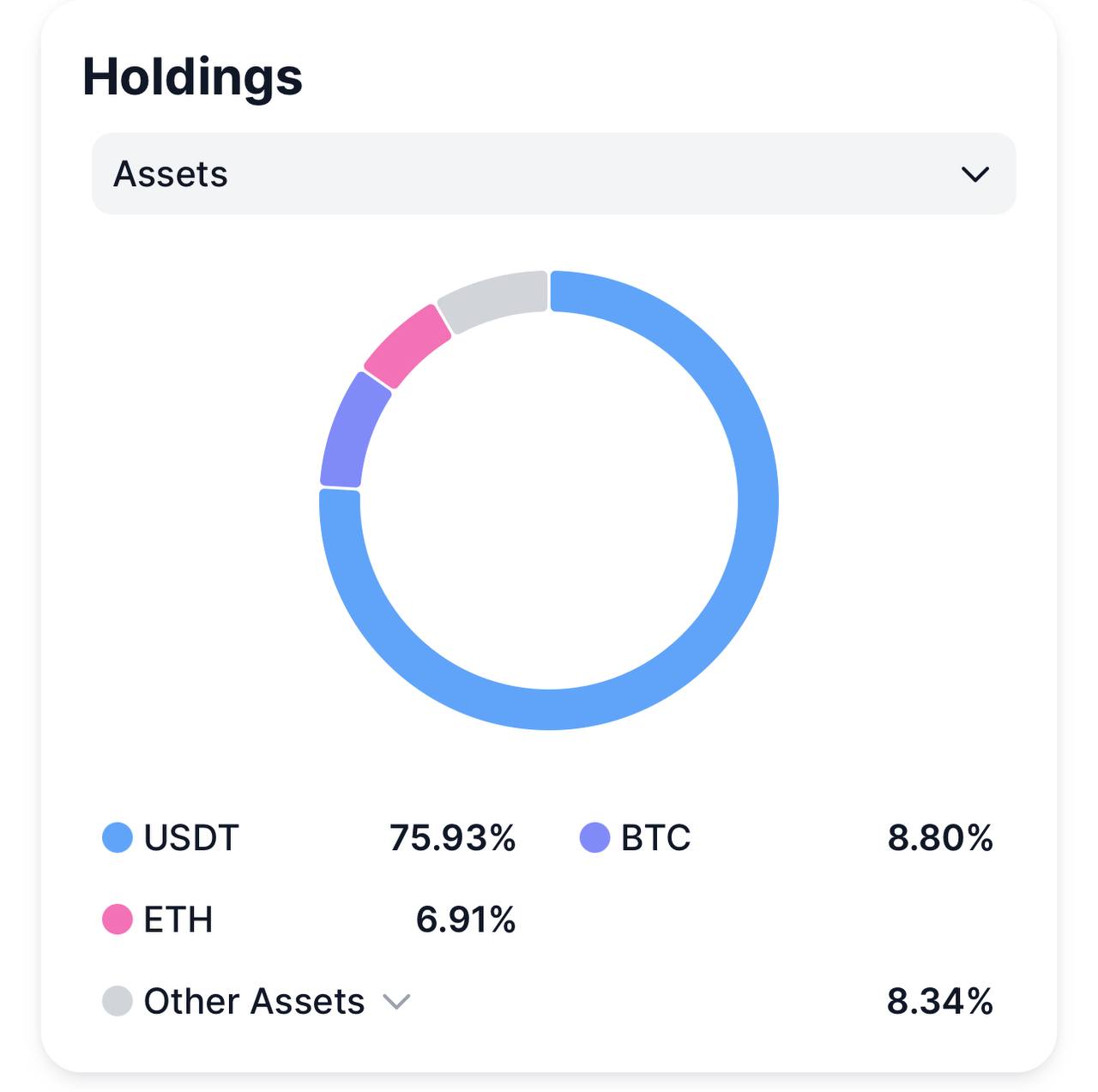Expand the Other Assets chevron
This screenshot has height=1092, width=1098.
pos(396,1001)
